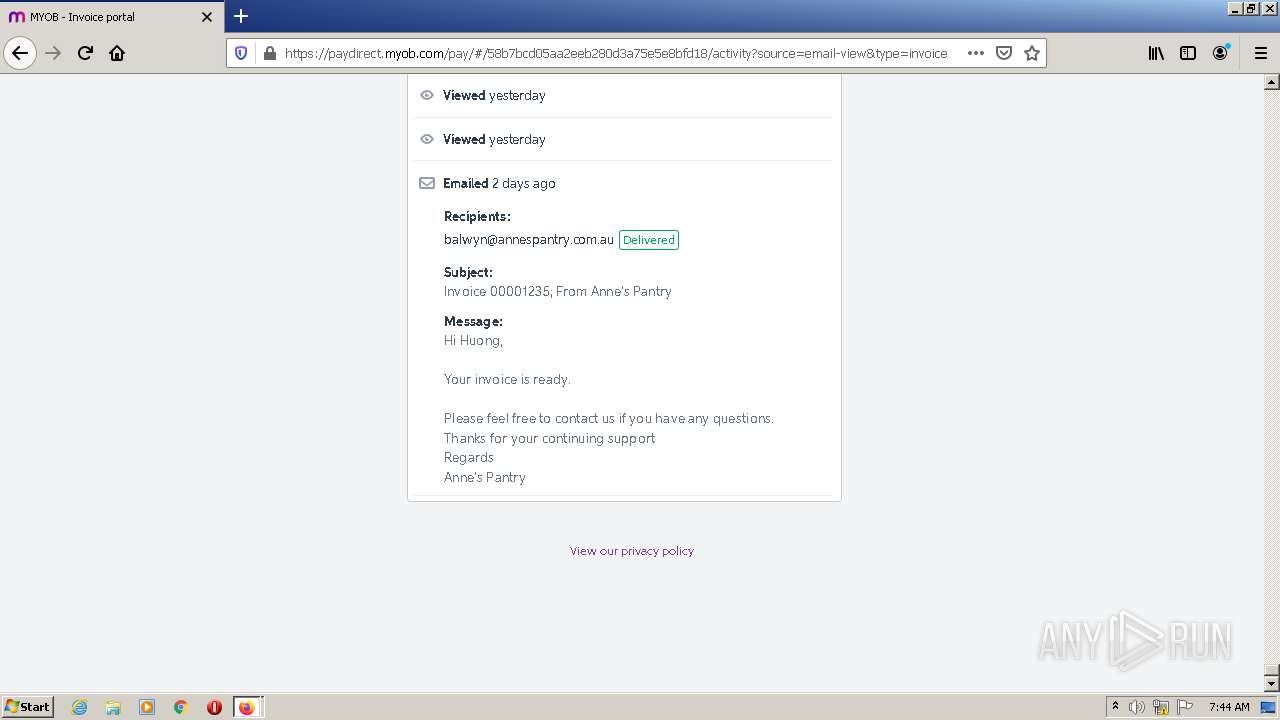Select the MYOB - Invoice portal tab
Viewport: 1280px width, 720px height.
[110, 17]
